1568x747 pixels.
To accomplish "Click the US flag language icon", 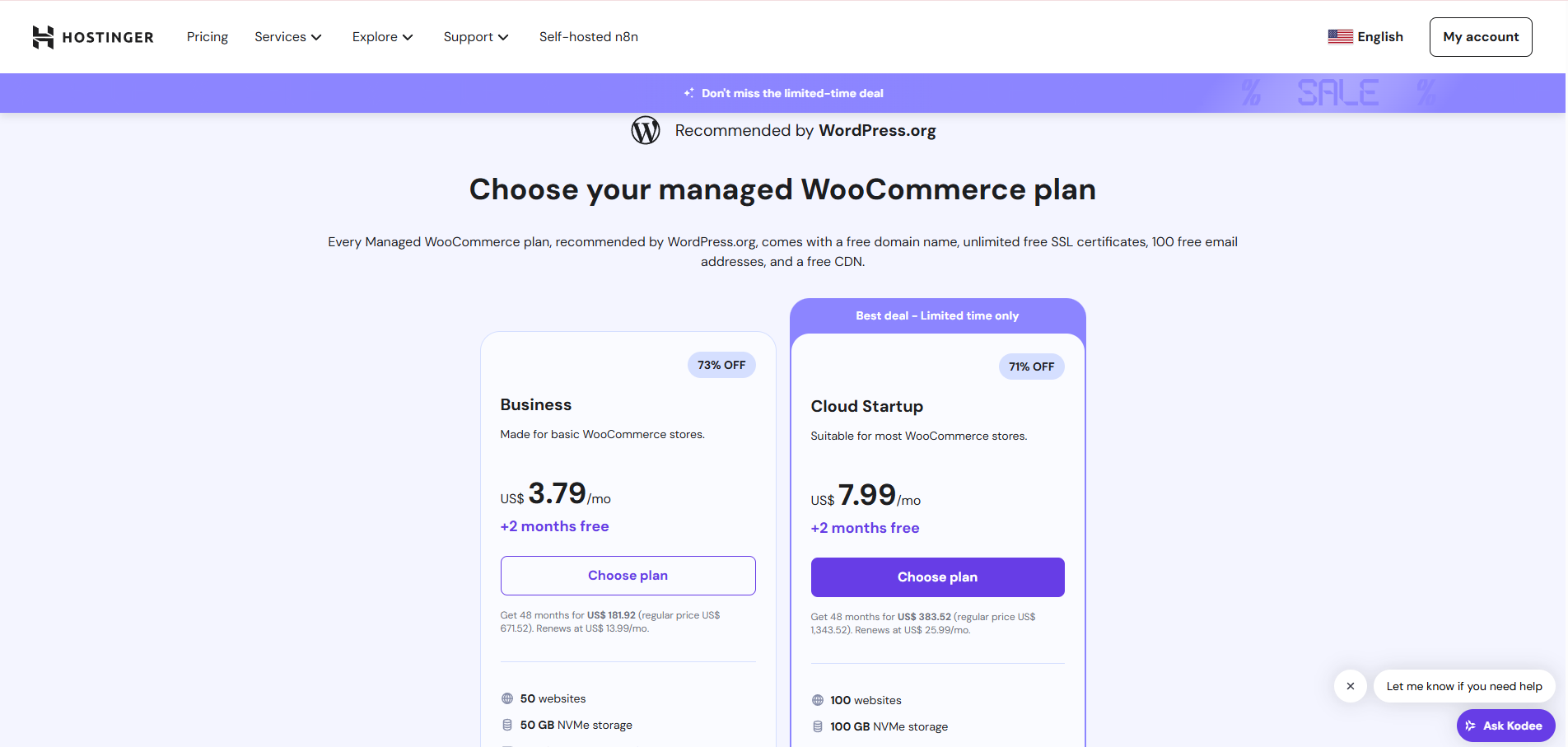I will click(1340, 37).
